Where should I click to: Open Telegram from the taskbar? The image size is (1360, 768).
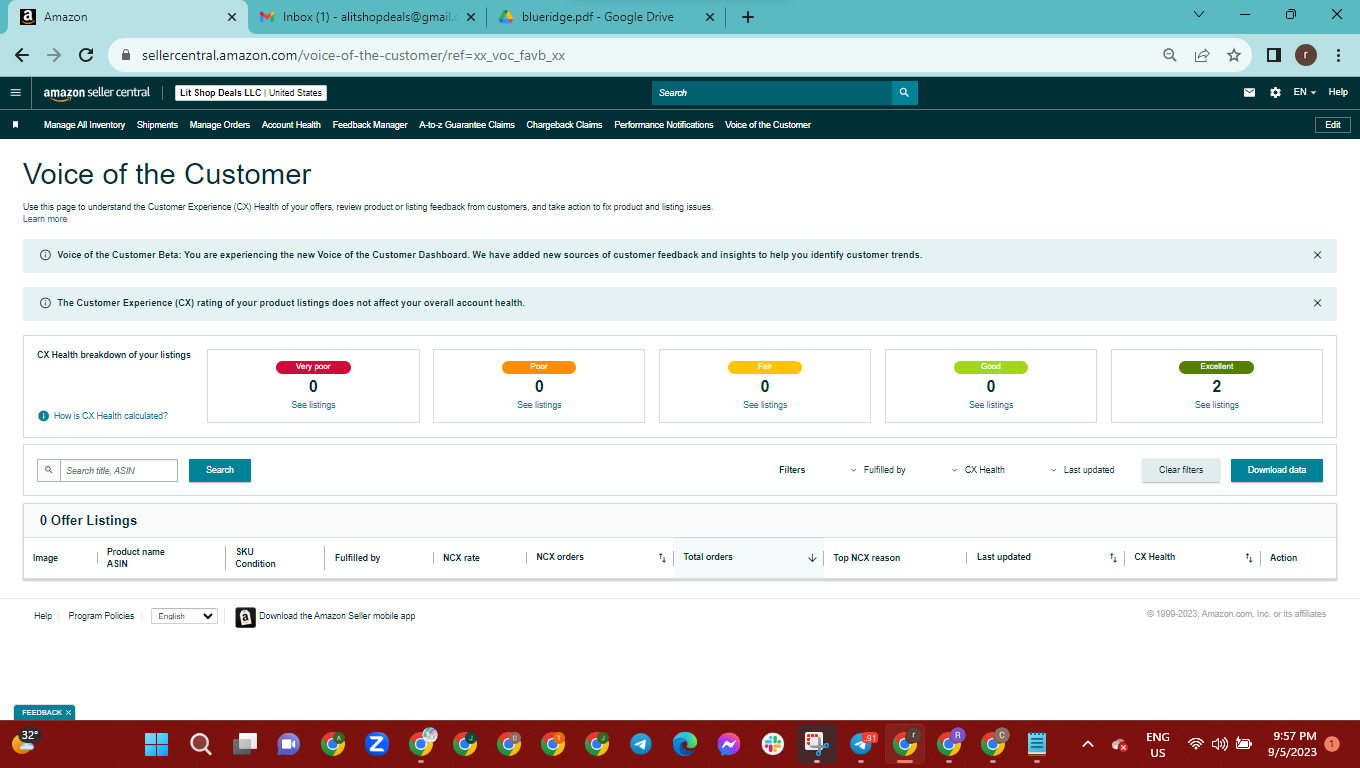641,744
